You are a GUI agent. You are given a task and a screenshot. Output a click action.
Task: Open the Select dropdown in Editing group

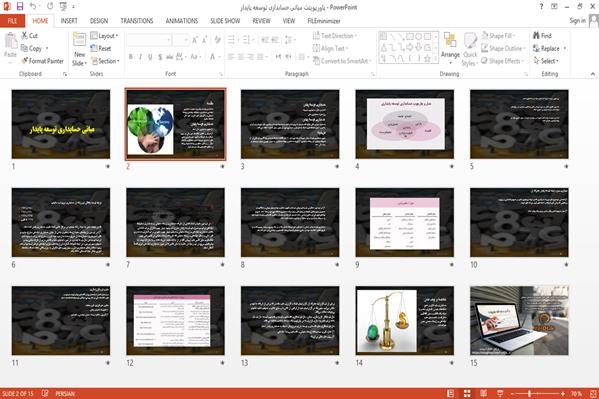tap(546, 61)
